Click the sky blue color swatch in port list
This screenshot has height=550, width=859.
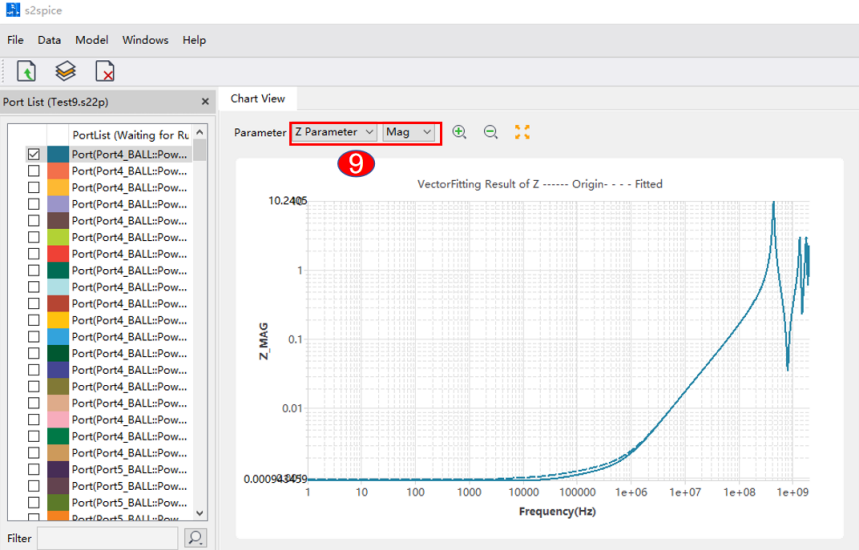(58, 336)
